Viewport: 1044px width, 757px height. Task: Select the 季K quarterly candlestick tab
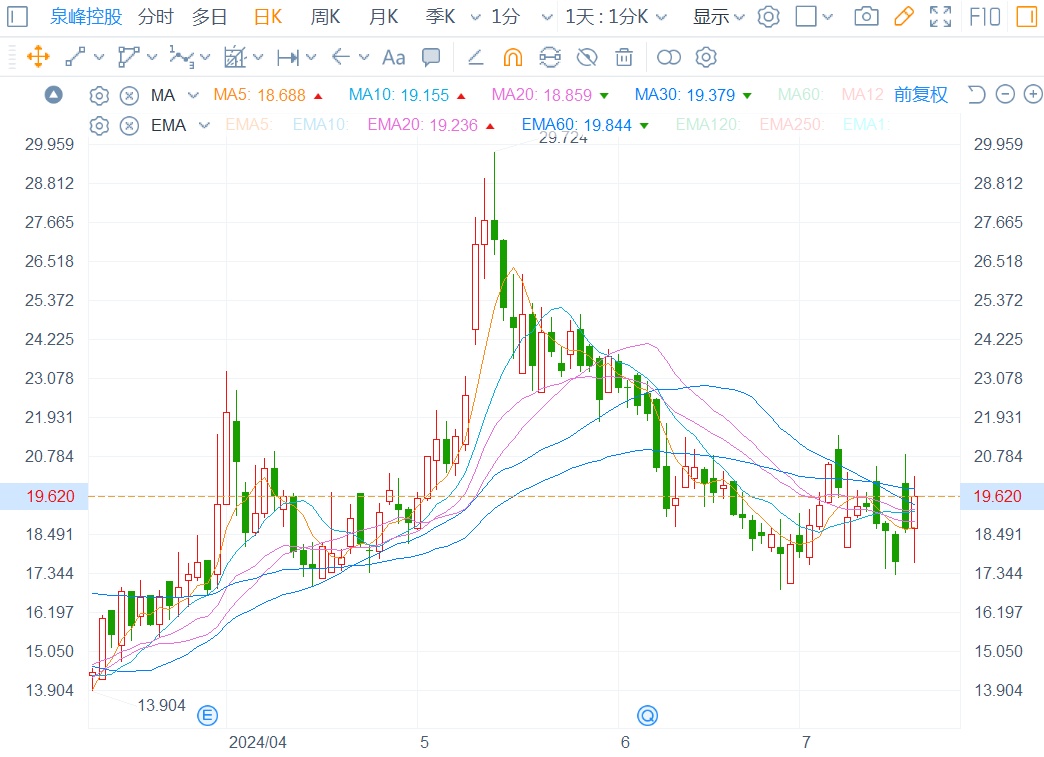point(441,17)
